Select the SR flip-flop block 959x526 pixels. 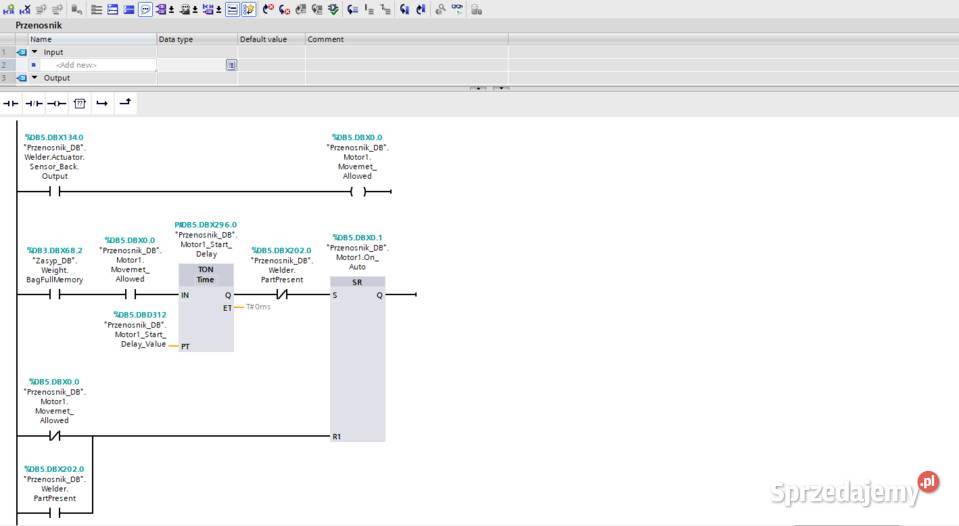[x=358, y=359]
